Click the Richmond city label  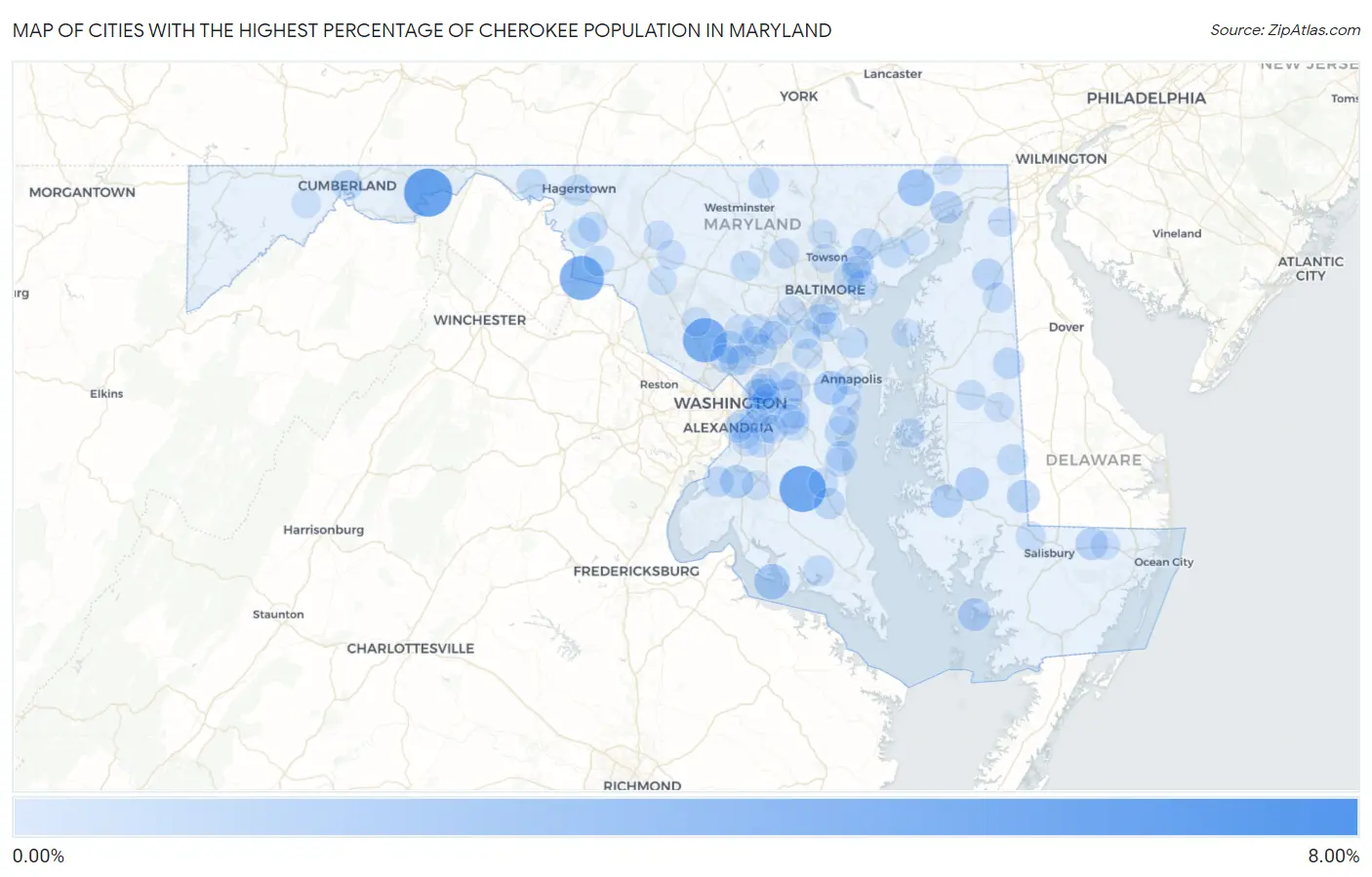coord(642,785)
